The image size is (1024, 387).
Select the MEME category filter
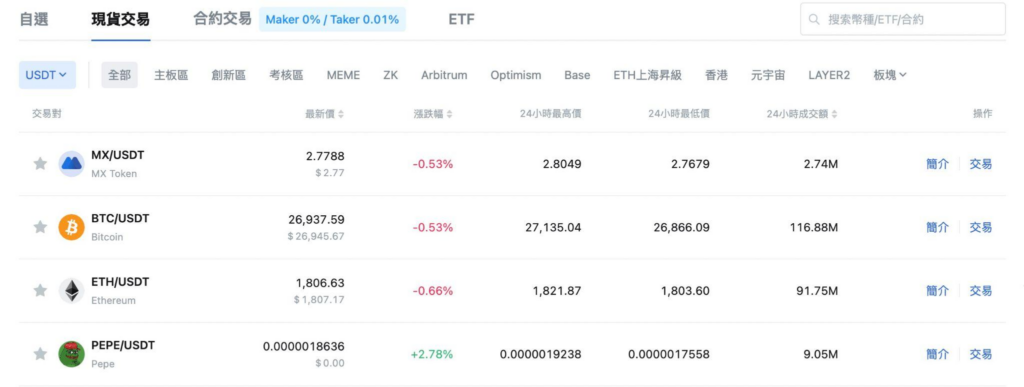click(x=343, y=75)
